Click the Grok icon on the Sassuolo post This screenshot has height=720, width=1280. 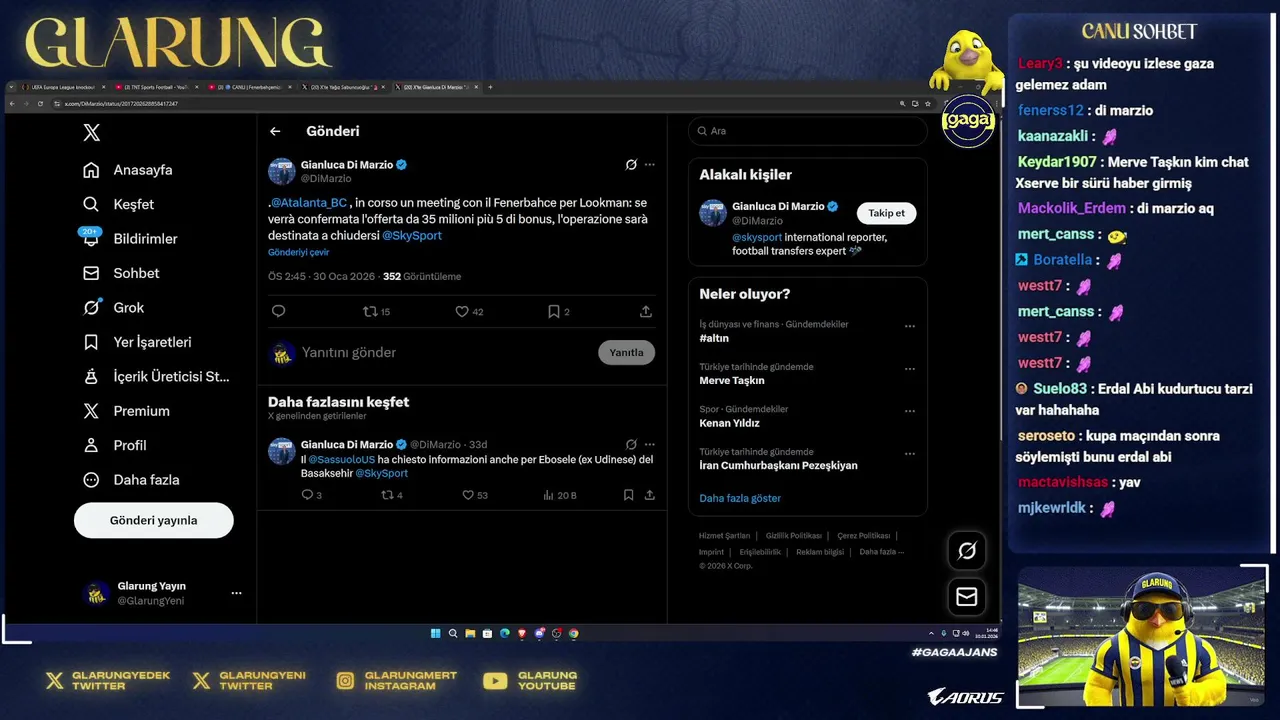631,444
